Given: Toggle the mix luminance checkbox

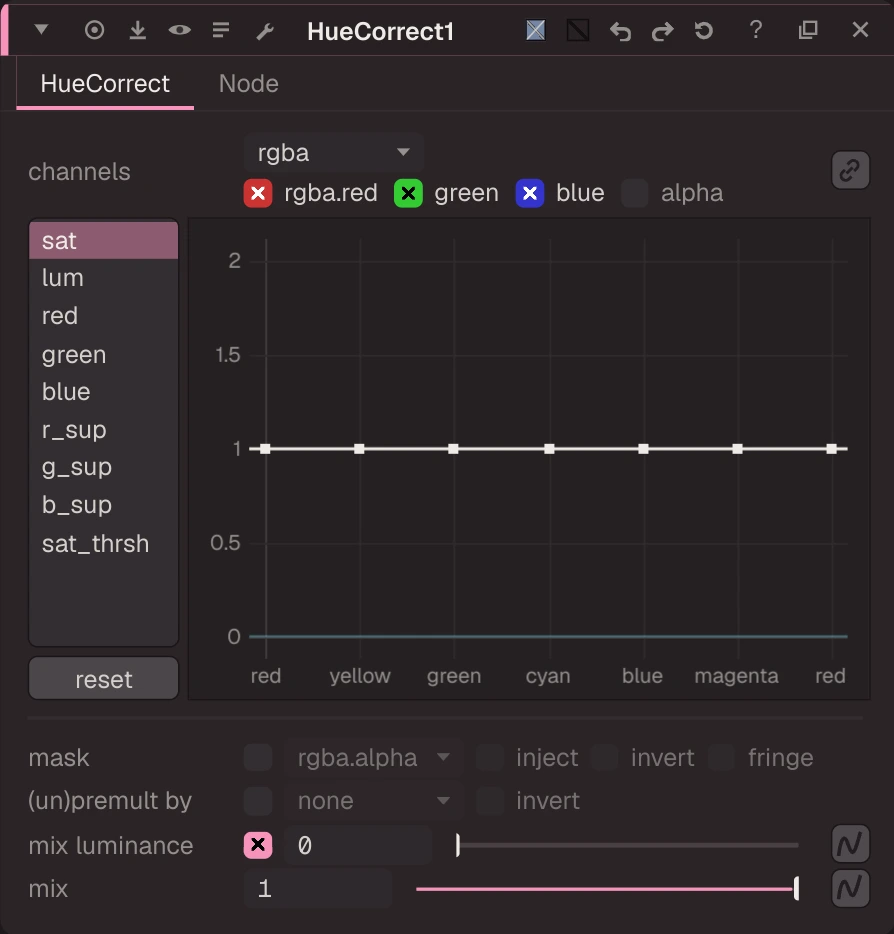Looking at the screenshot, I should (258, 845).
